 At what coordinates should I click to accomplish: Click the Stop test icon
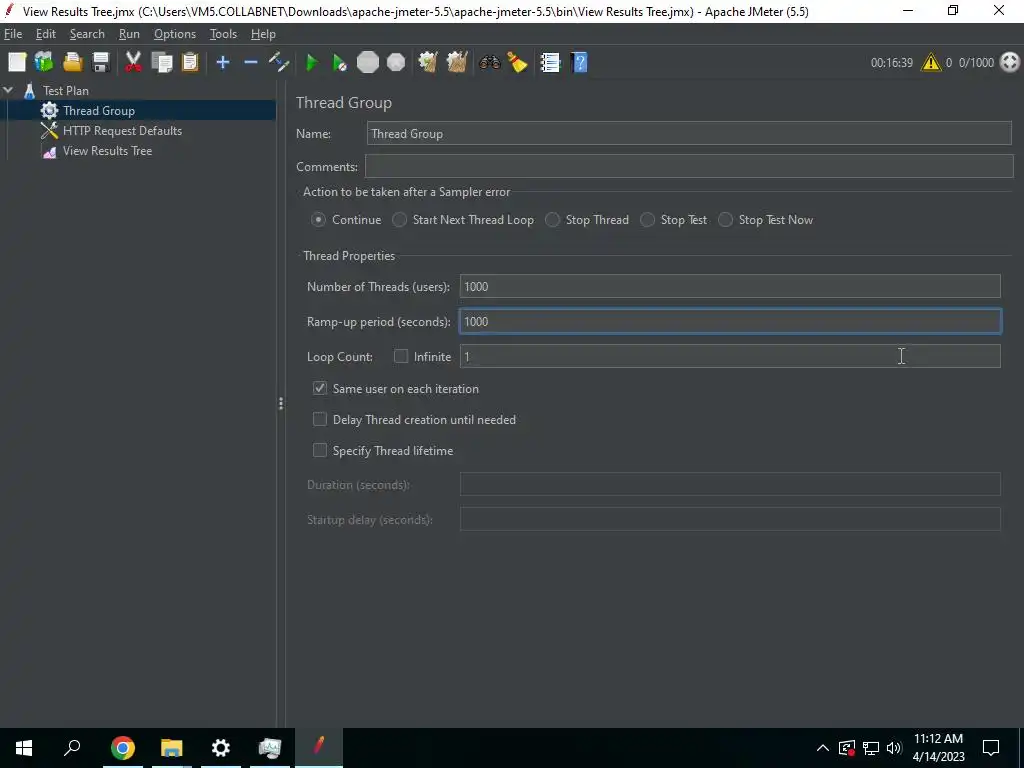(368, 63)
